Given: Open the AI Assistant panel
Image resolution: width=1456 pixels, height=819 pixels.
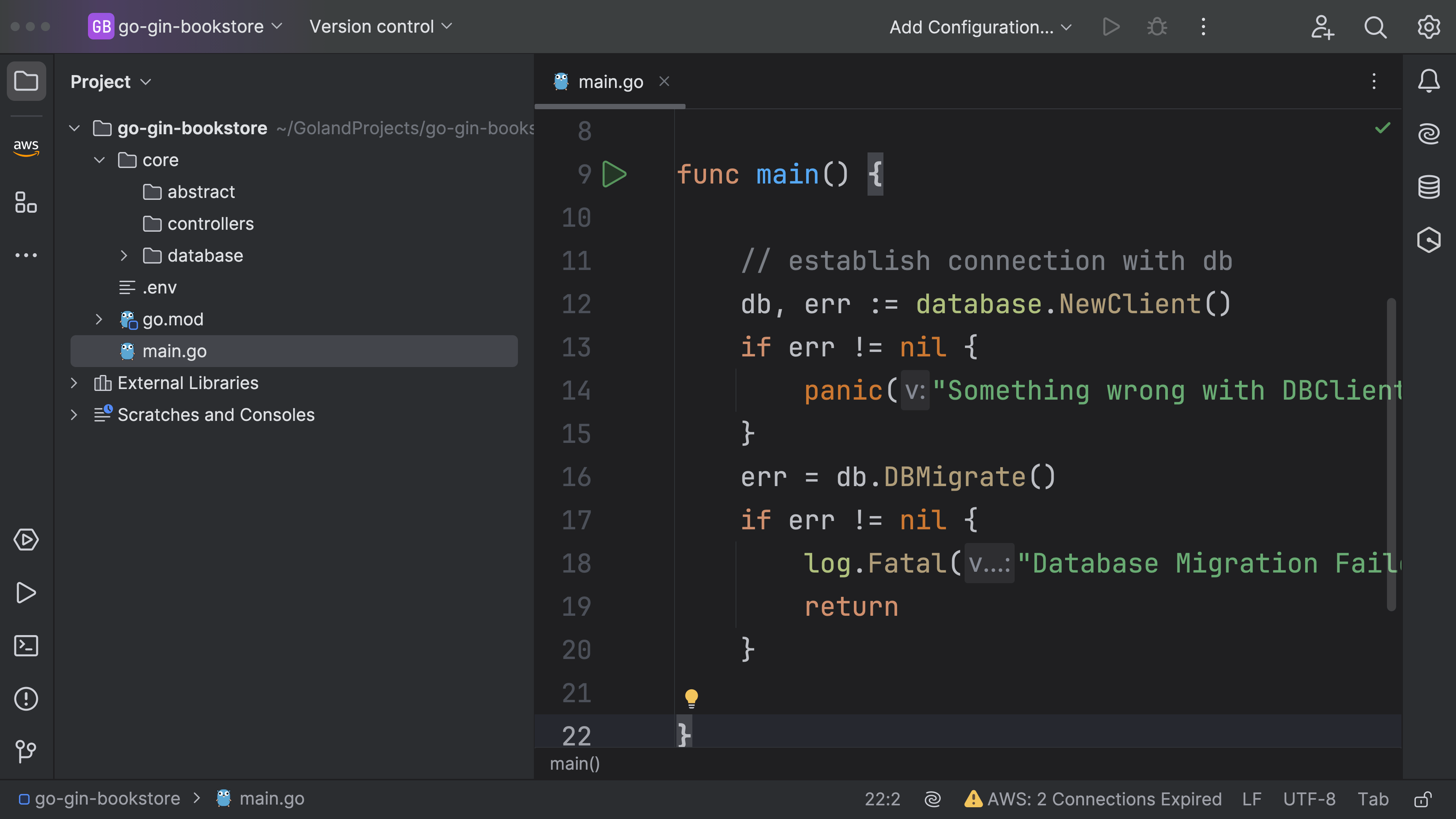Looking at the screenshot, I should pos(1429,133).
